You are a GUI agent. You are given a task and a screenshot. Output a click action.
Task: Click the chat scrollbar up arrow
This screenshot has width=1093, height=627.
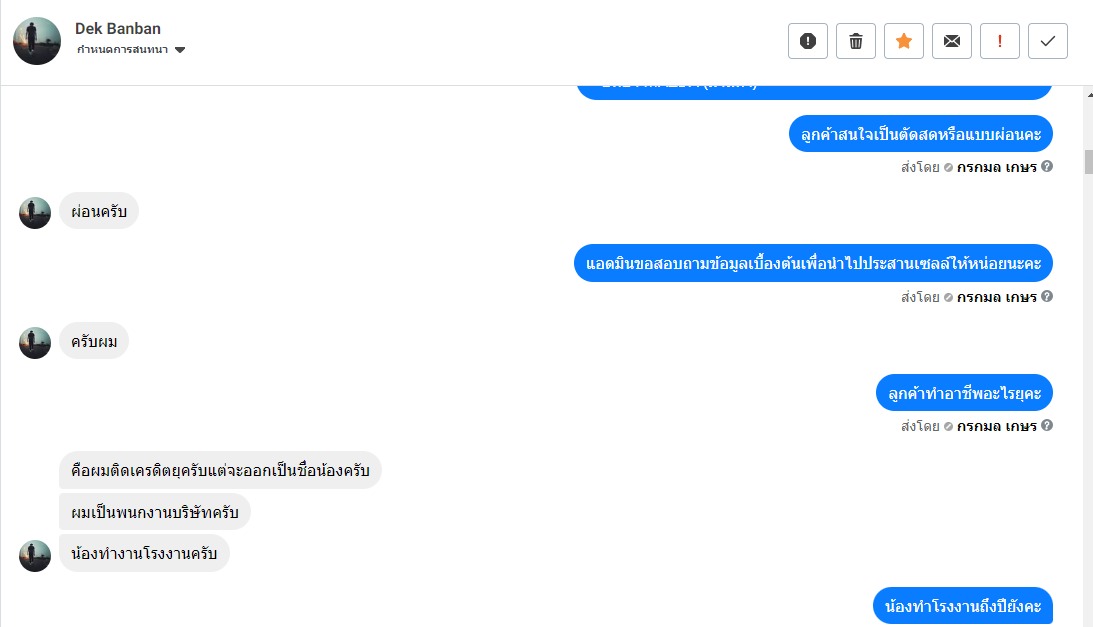(x=1089, y=94)
